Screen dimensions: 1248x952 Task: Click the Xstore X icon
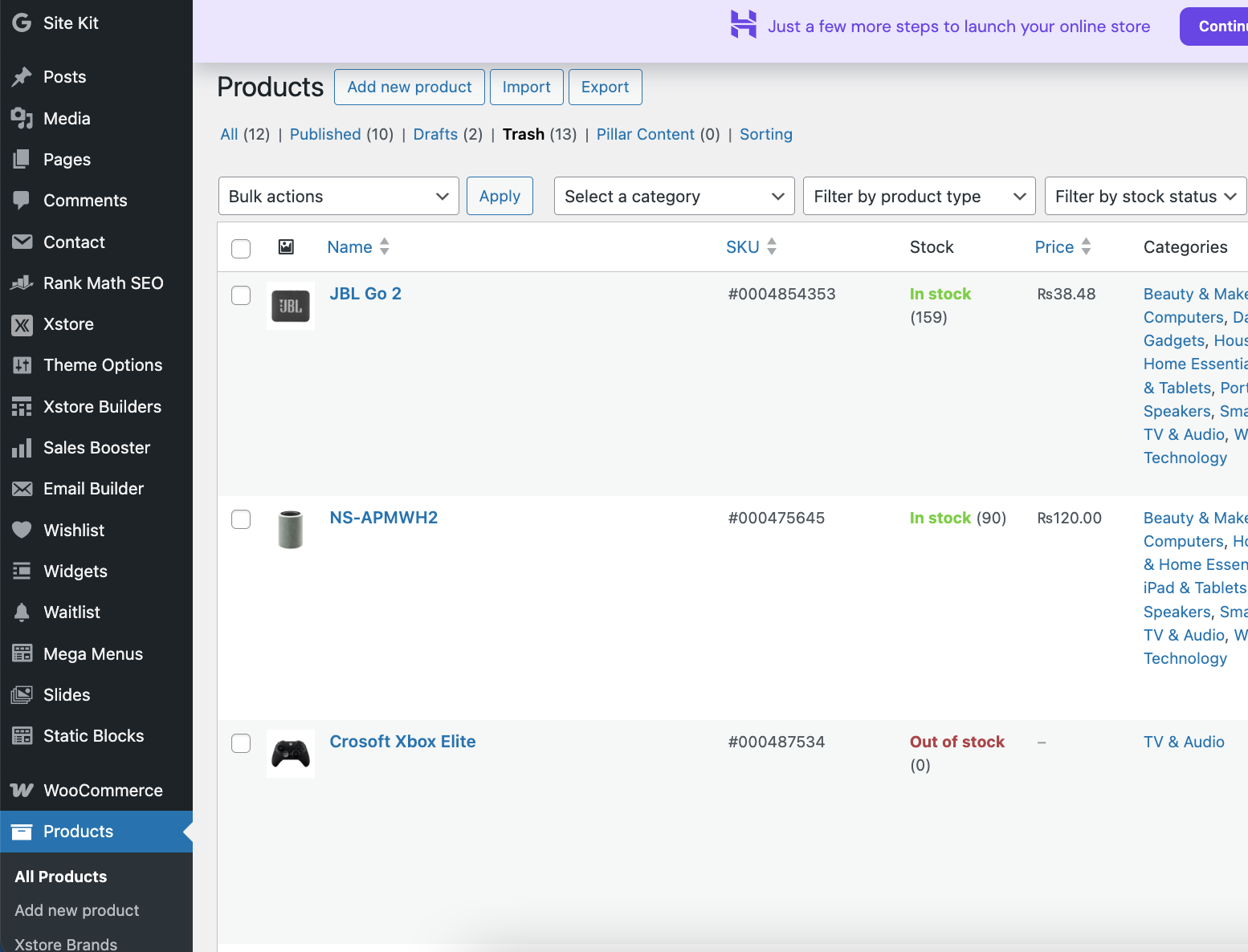point(22,324)
